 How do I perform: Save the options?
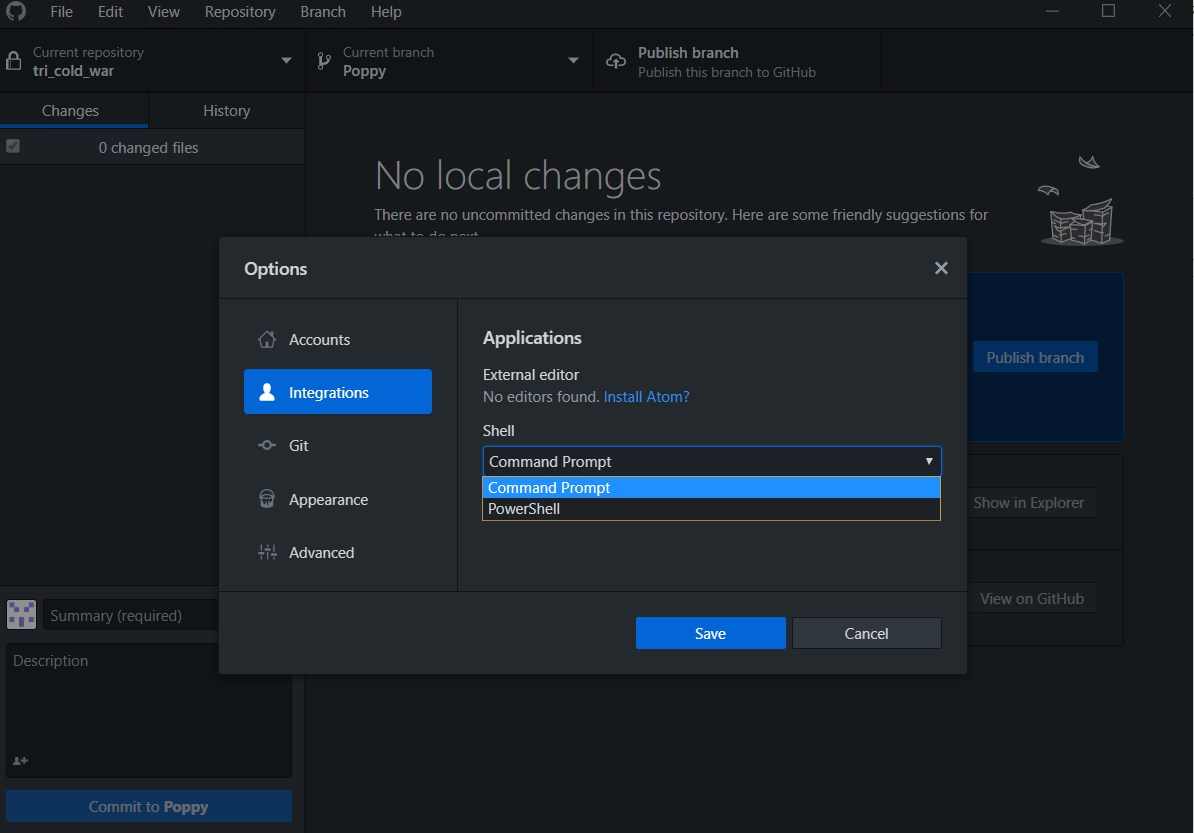click(x=710, y=634)
